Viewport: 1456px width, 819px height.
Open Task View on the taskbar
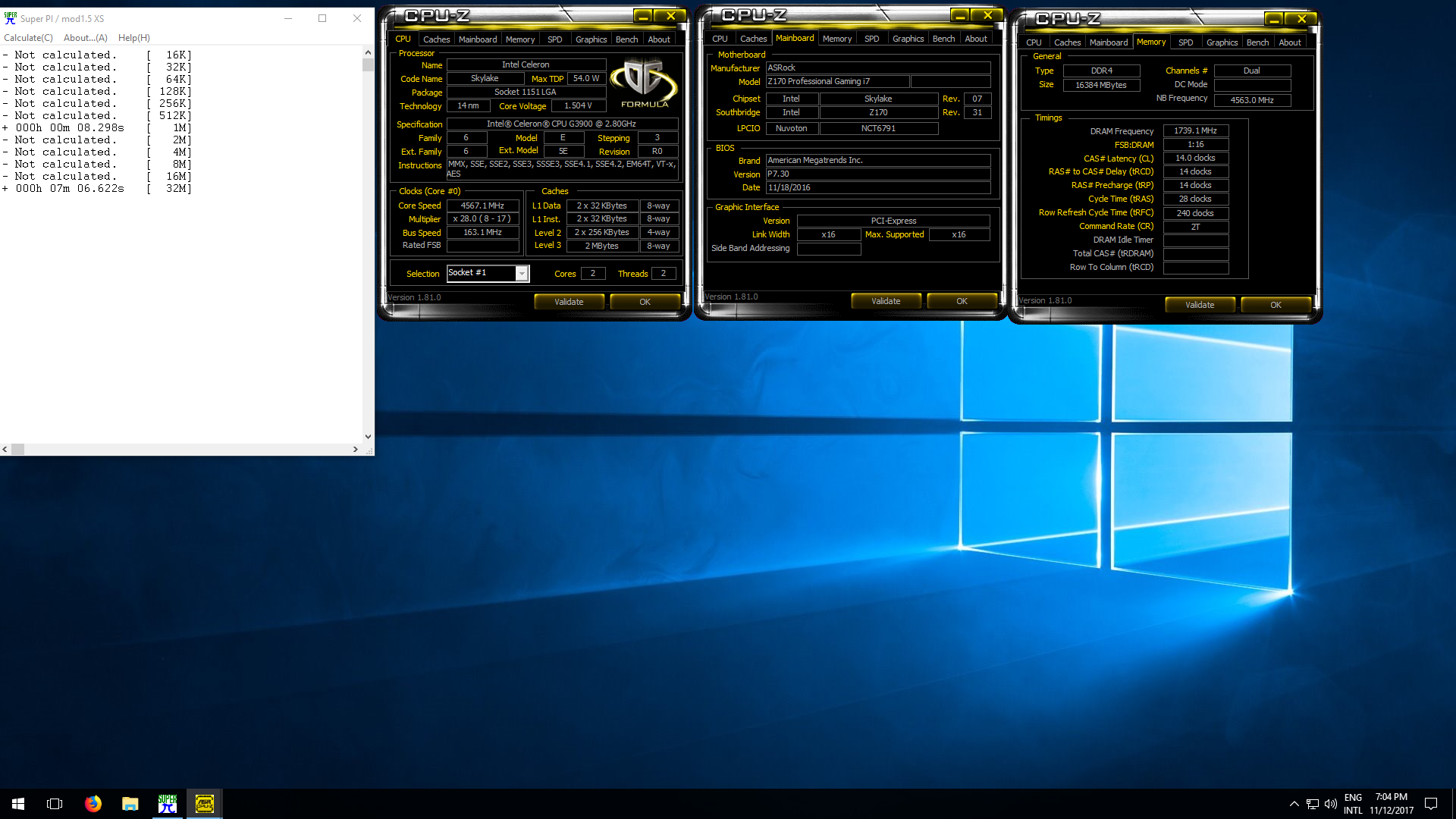(x=55, y=804)
